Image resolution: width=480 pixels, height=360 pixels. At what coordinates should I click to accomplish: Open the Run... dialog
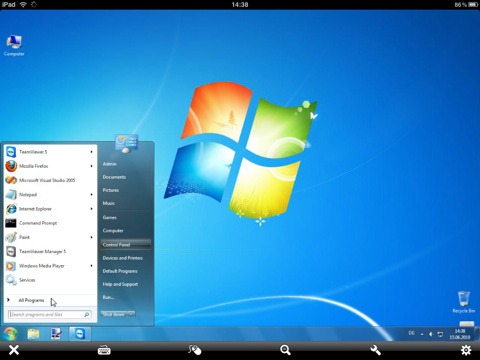click(x=108, y=297)
